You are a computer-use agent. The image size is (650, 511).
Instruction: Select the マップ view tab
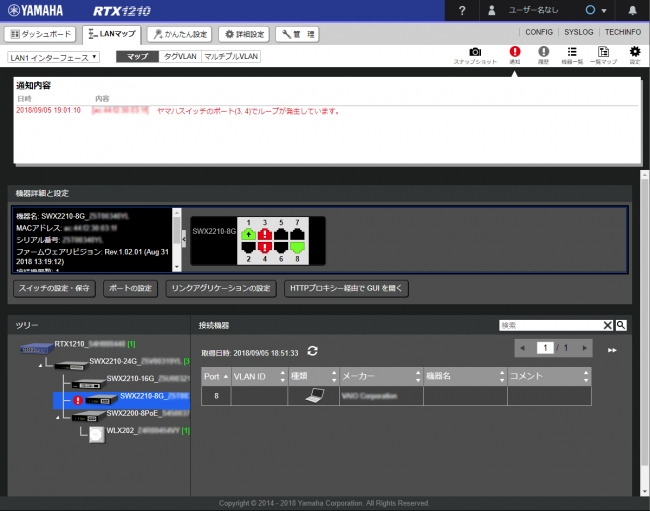coord(138,56)
